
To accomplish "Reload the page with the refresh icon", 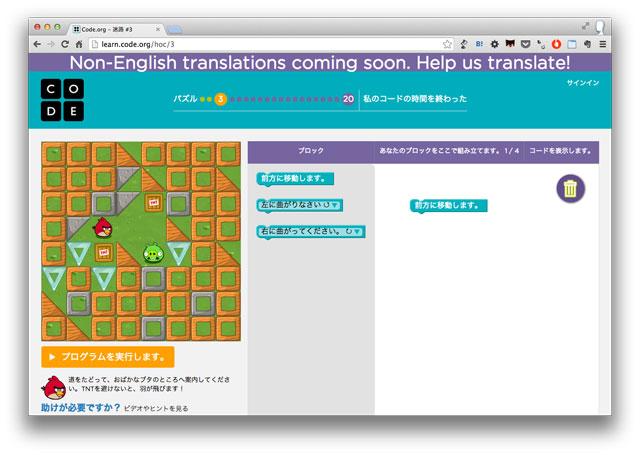I will (65, 44).
